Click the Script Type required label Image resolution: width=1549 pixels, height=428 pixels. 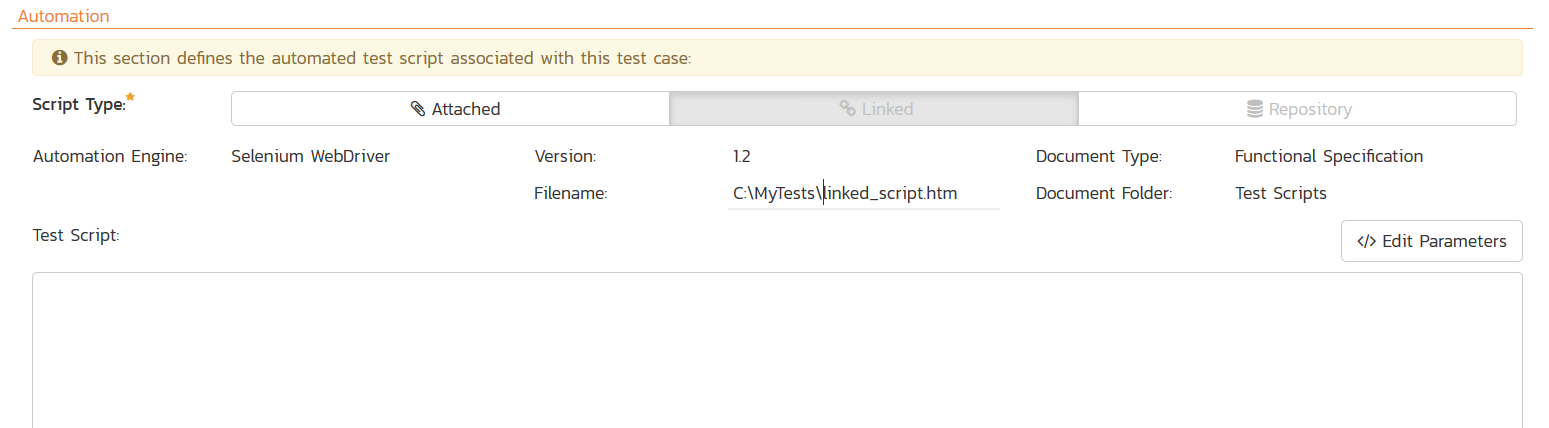click(79, 106)
